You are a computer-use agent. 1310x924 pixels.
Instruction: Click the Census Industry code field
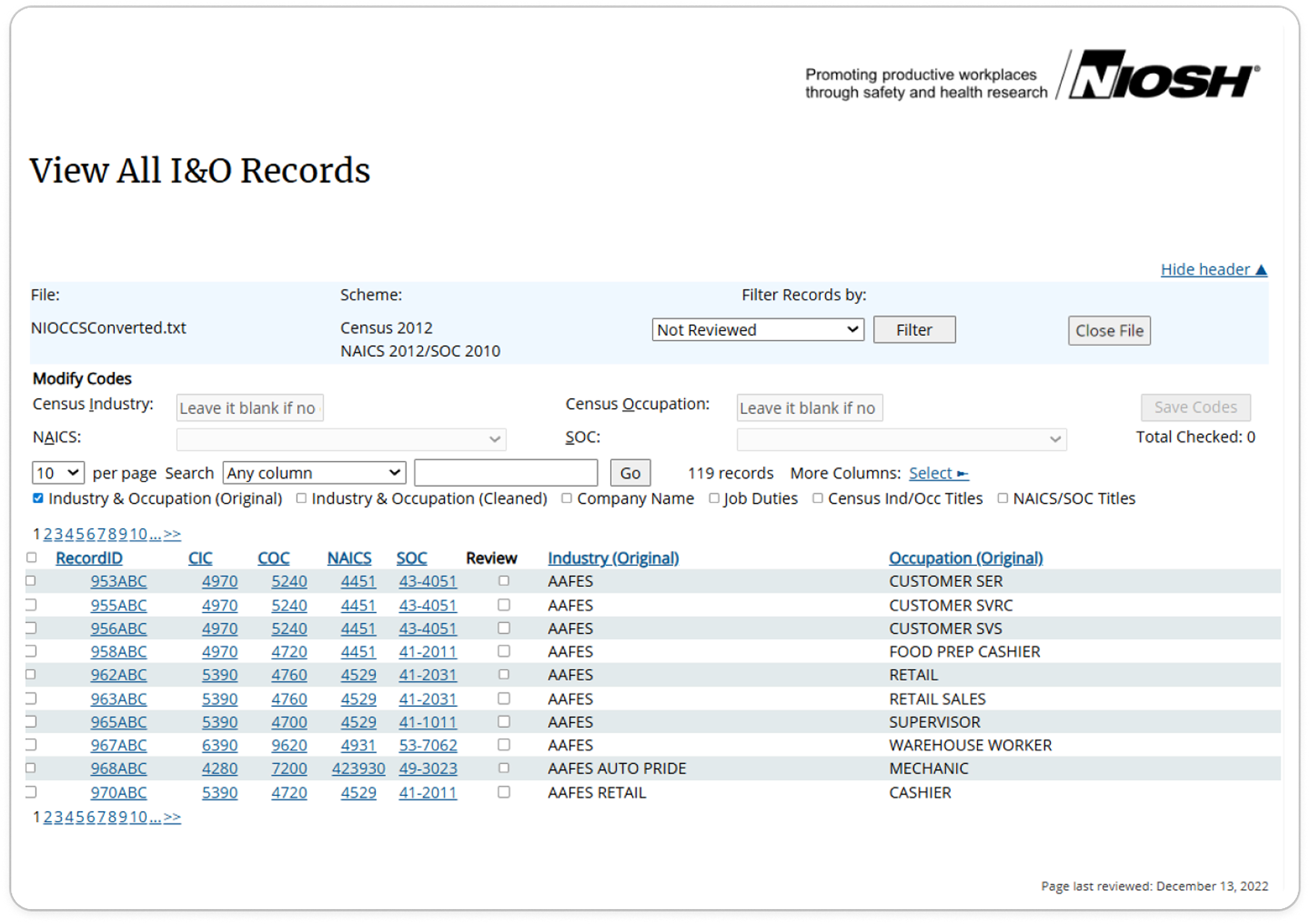coord(250,408)
